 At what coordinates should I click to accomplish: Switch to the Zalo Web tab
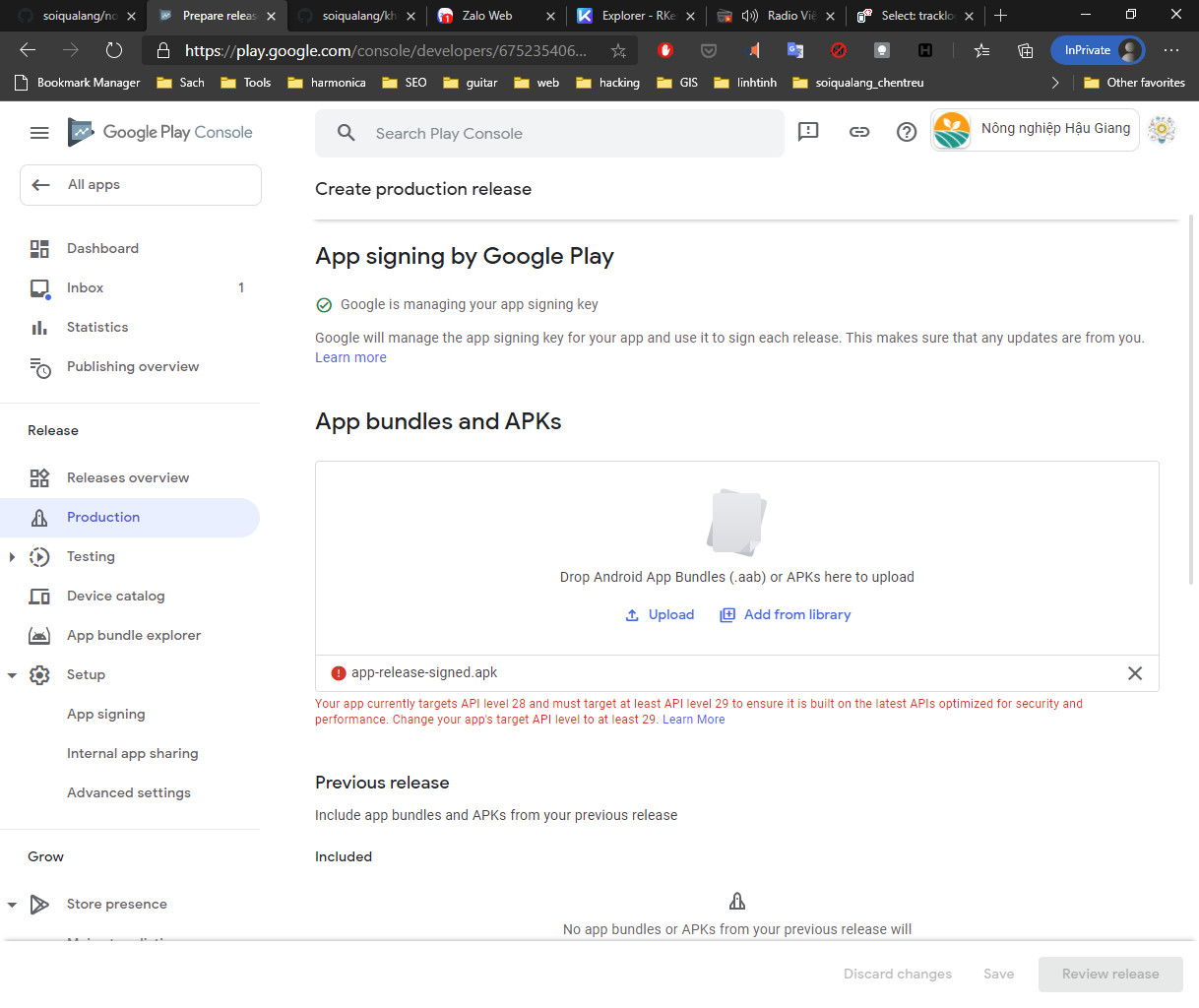tap(496, 16)
